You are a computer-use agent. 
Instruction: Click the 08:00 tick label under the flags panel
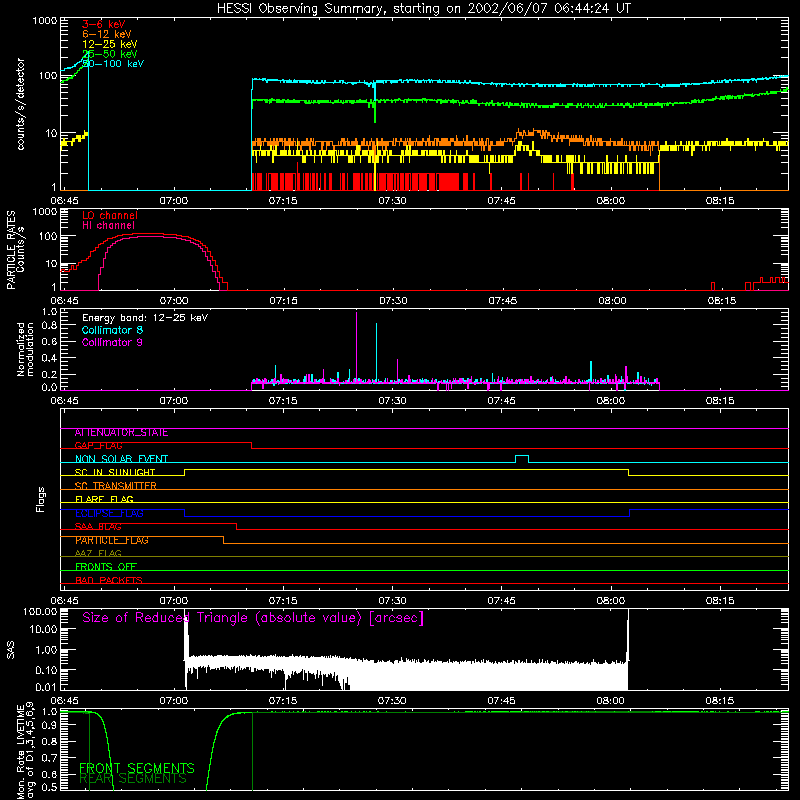611,601
